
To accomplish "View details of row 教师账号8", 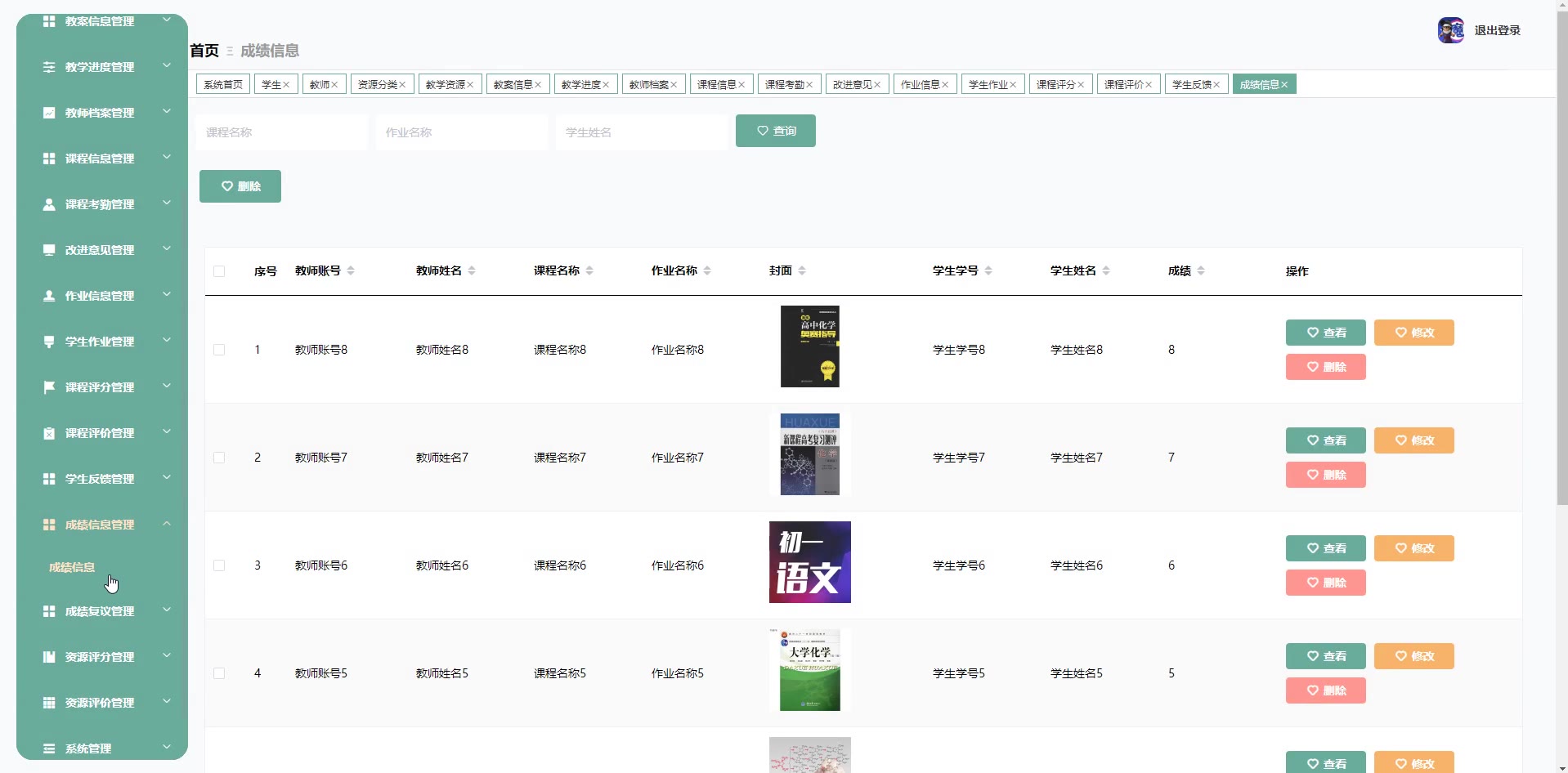I will tap(1326, 333).
